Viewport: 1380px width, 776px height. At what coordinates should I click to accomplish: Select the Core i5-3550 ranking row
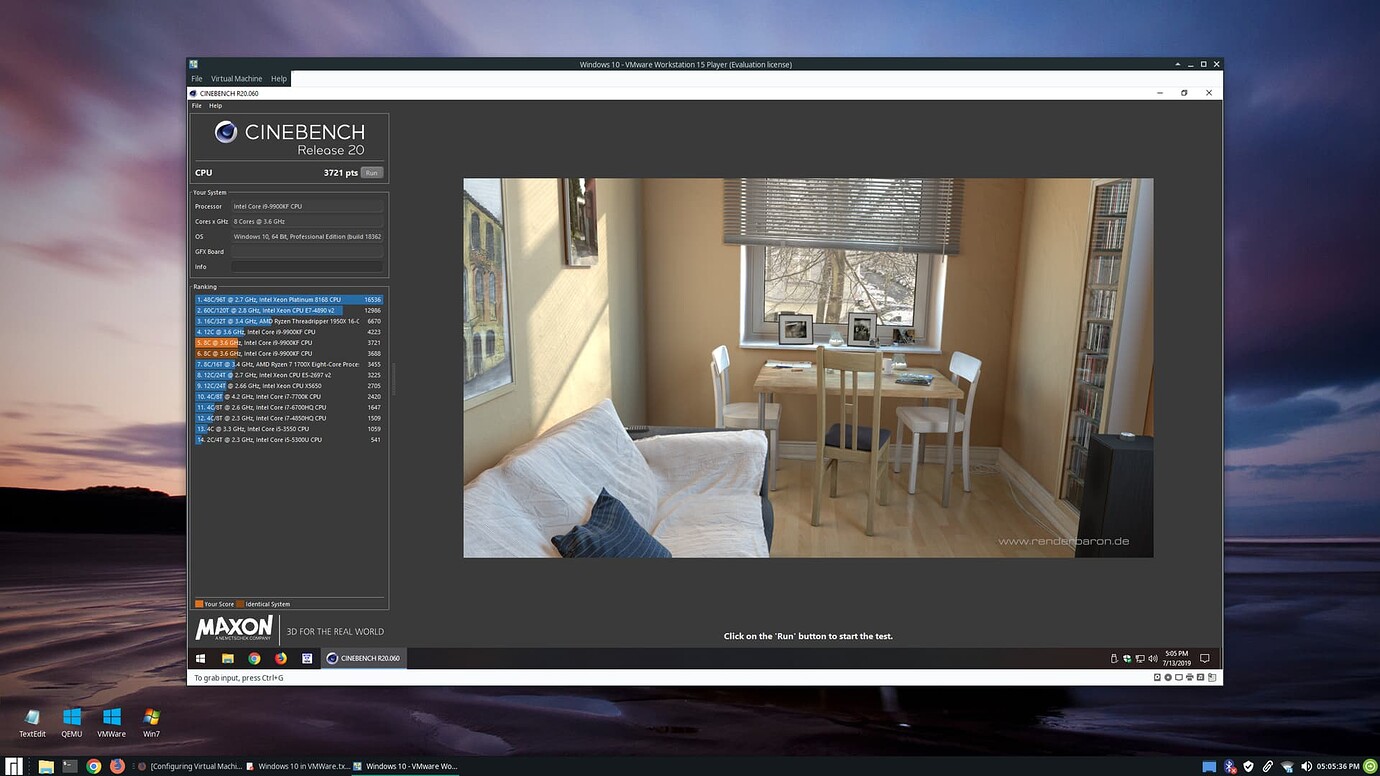(289, 429)
